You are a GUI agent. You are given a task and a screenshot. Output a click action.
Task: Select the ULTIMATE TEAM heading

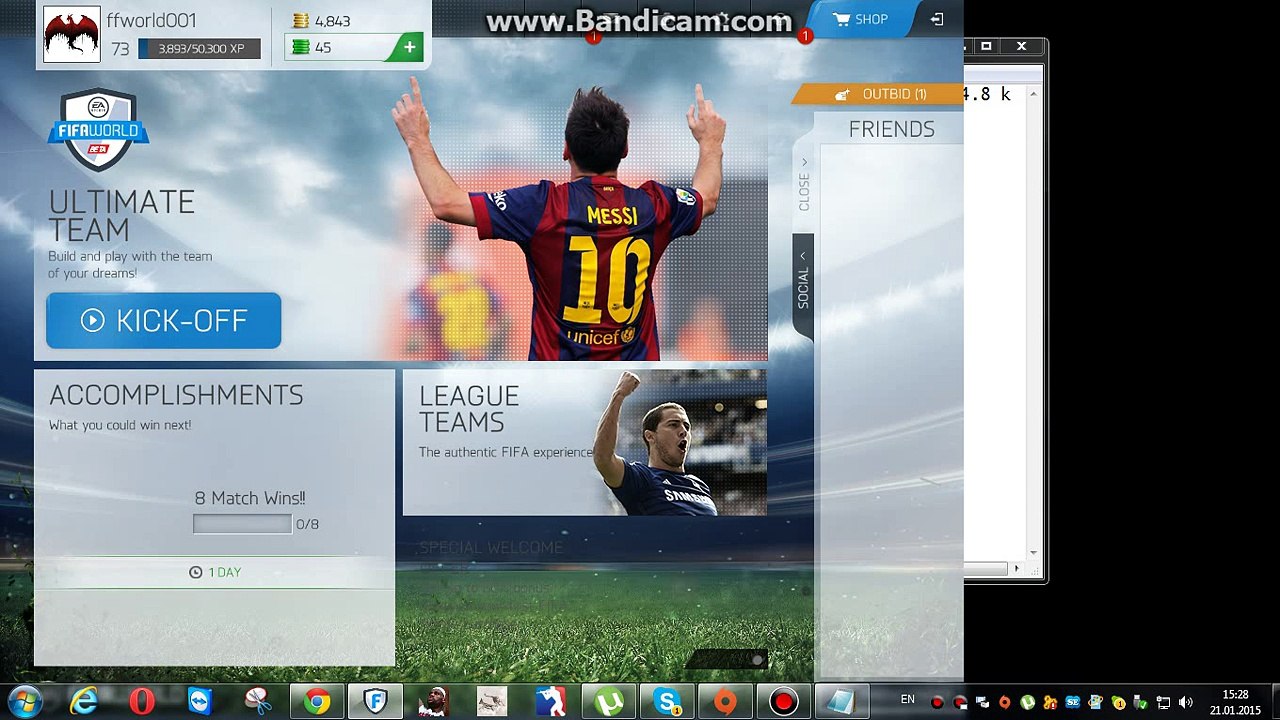(x=122, y=216)
